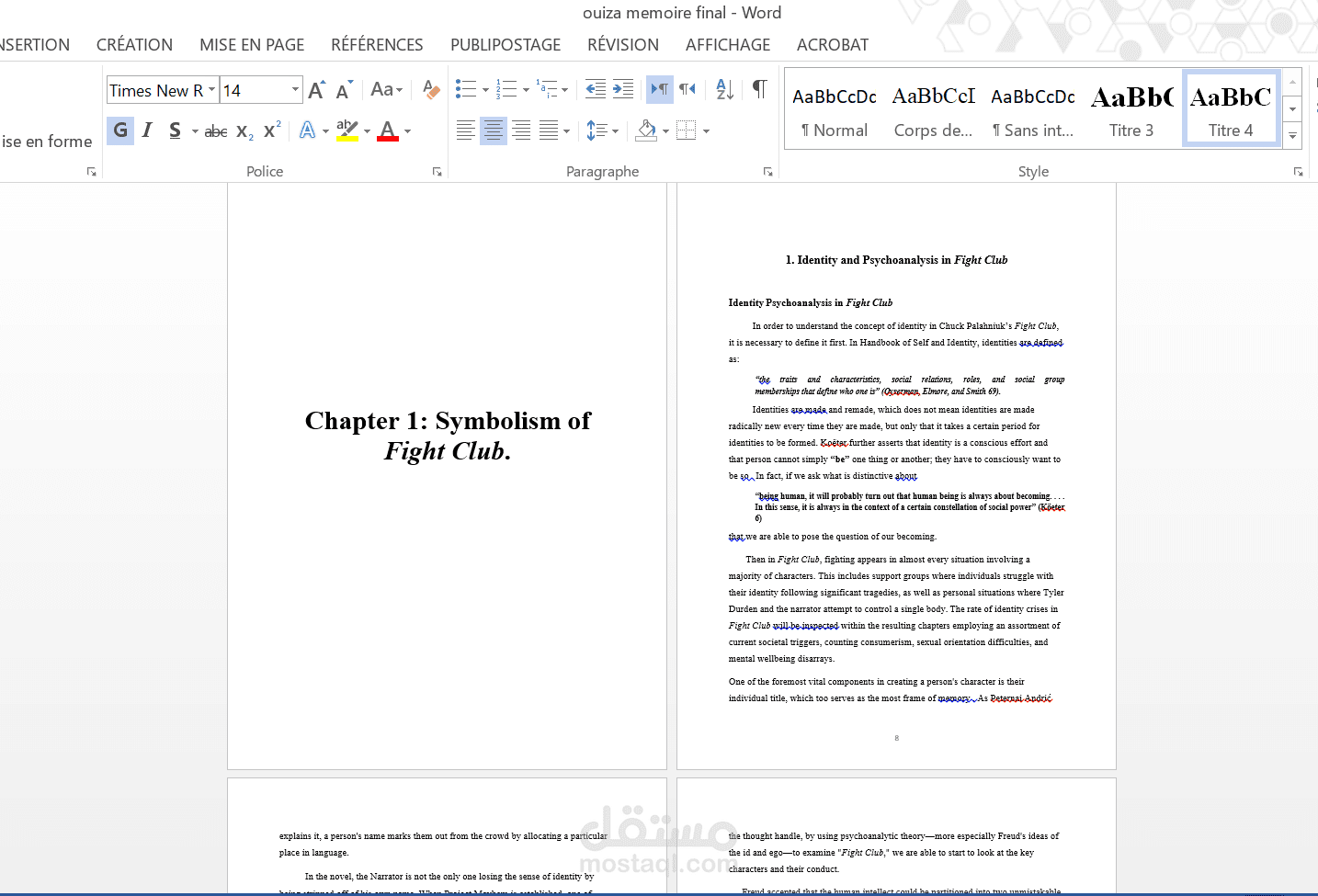Open highlight color dropdown arrow
The image size is (1318, 896).
click(x=367, y=131)
